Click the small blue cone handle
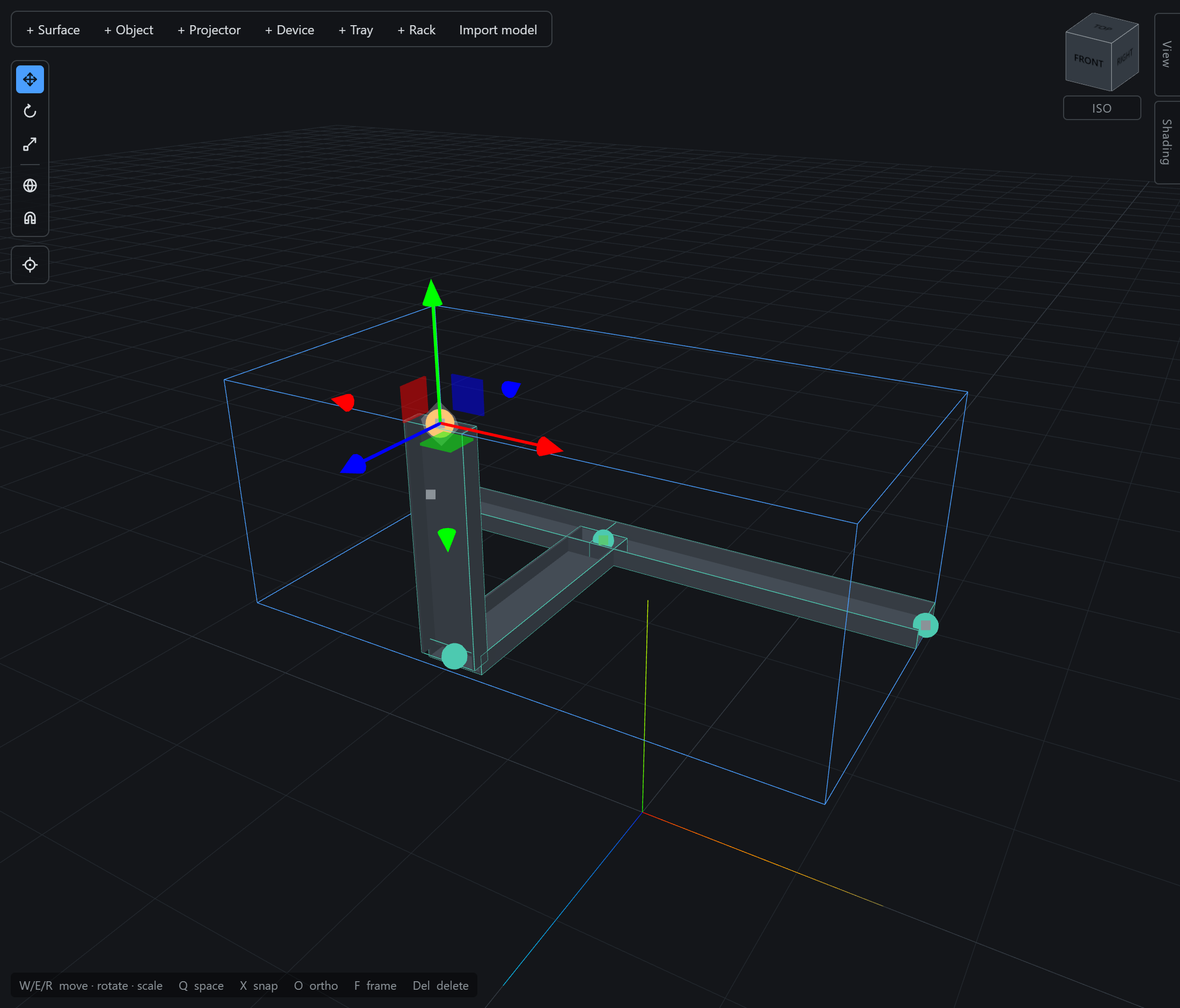The height and width of the screenshot is (1008, 1180). [x=510, y=389]
